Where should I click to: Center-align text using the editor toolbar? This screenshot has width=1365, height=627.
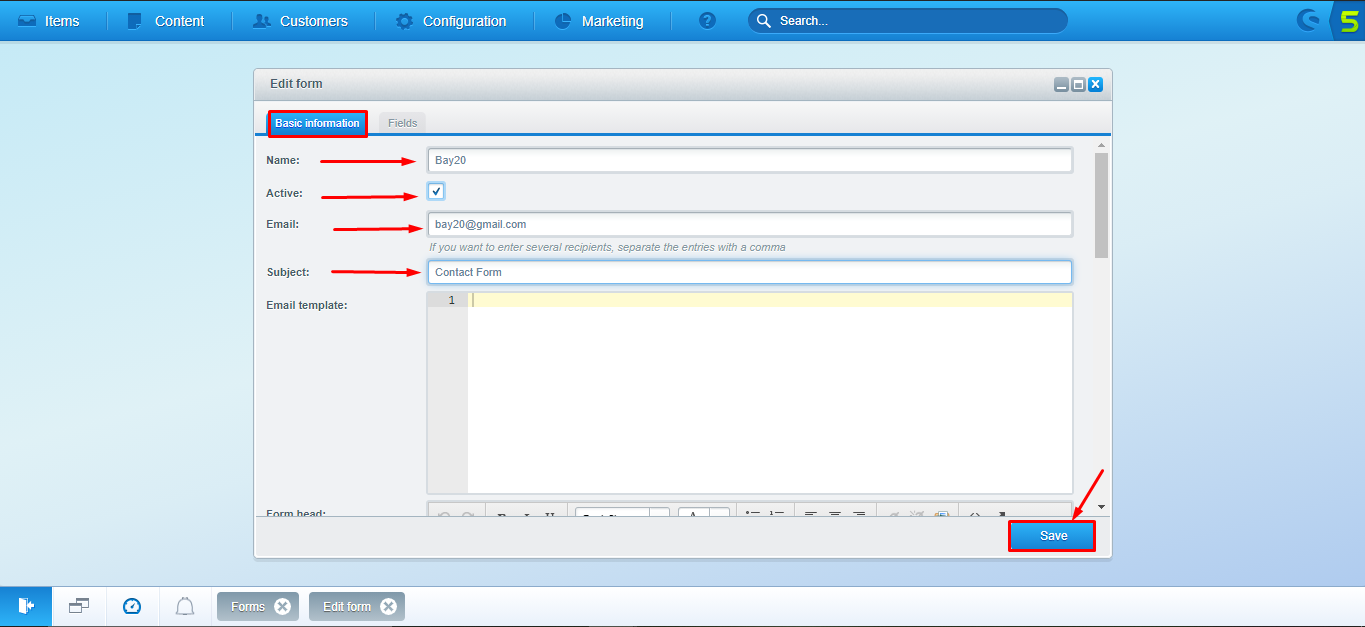click(x=835, y=513)
